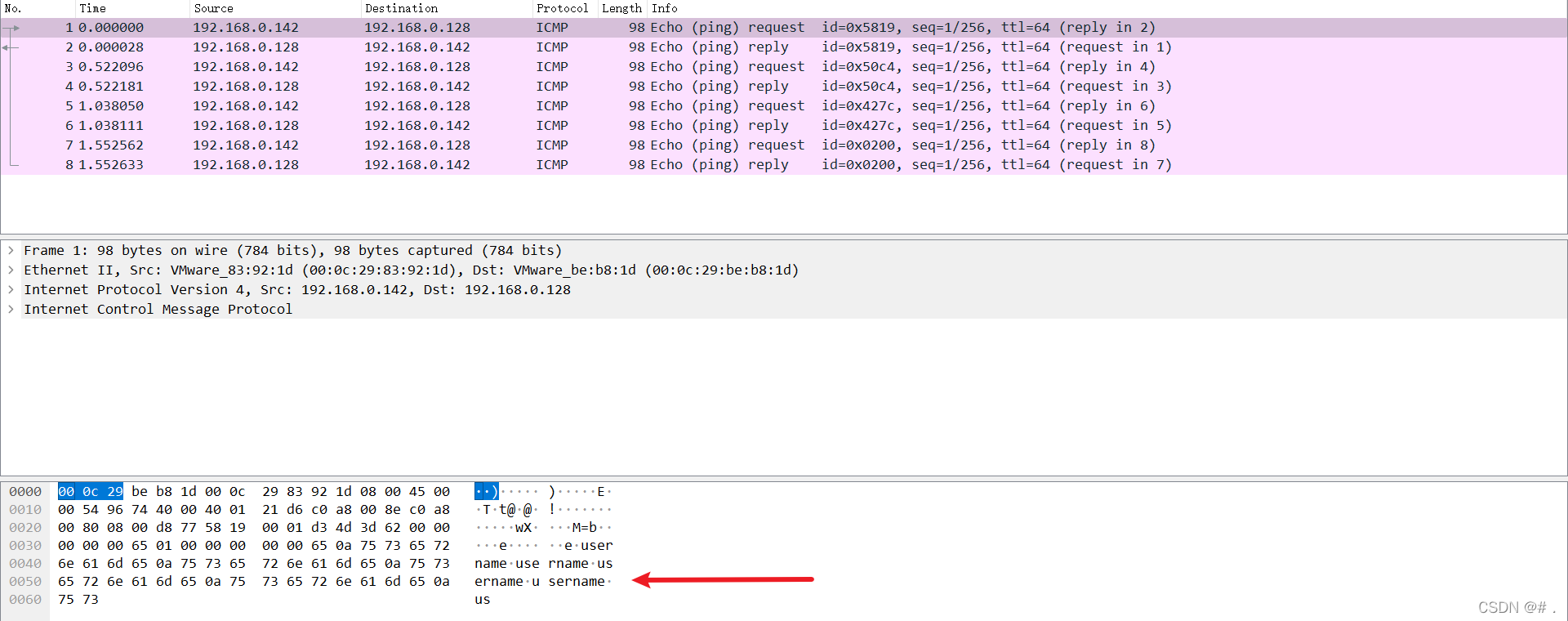Click info text with id=0x50c4 reply in 4
Viewport: 1568px width, 621px height.
click(x=902, y=66)
